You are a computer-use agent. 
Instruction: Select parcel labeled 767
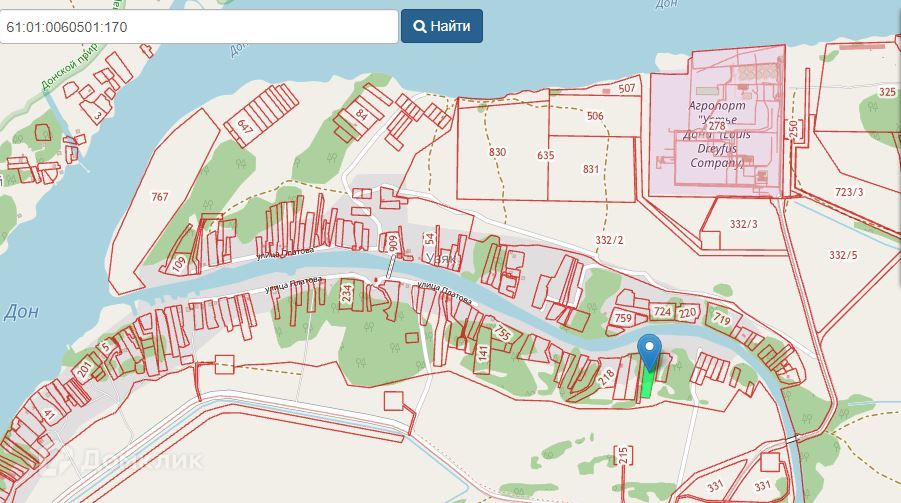(160, 197)
